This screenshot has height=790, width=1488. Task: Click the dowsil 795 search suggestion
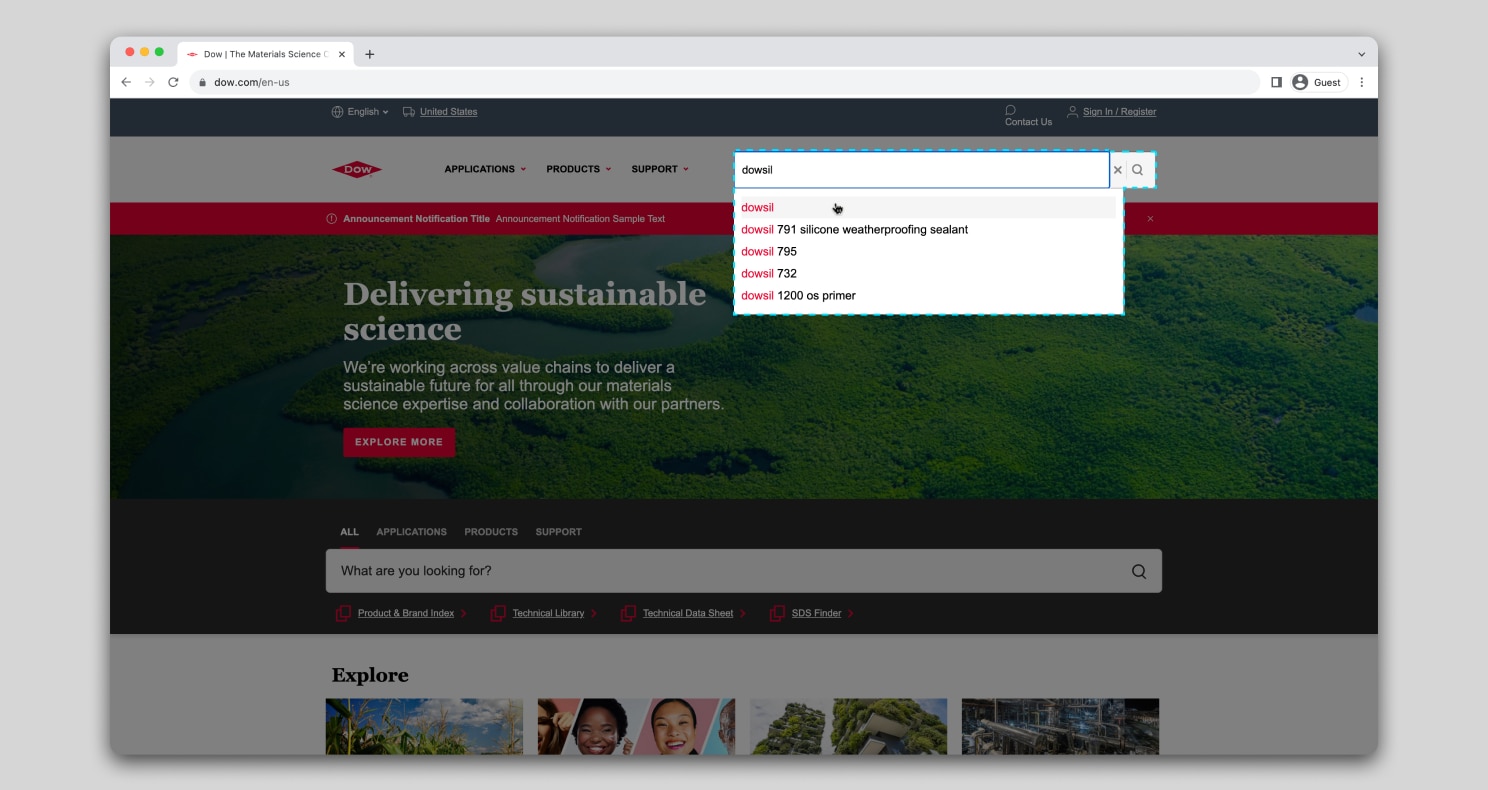tap(769, 251)
